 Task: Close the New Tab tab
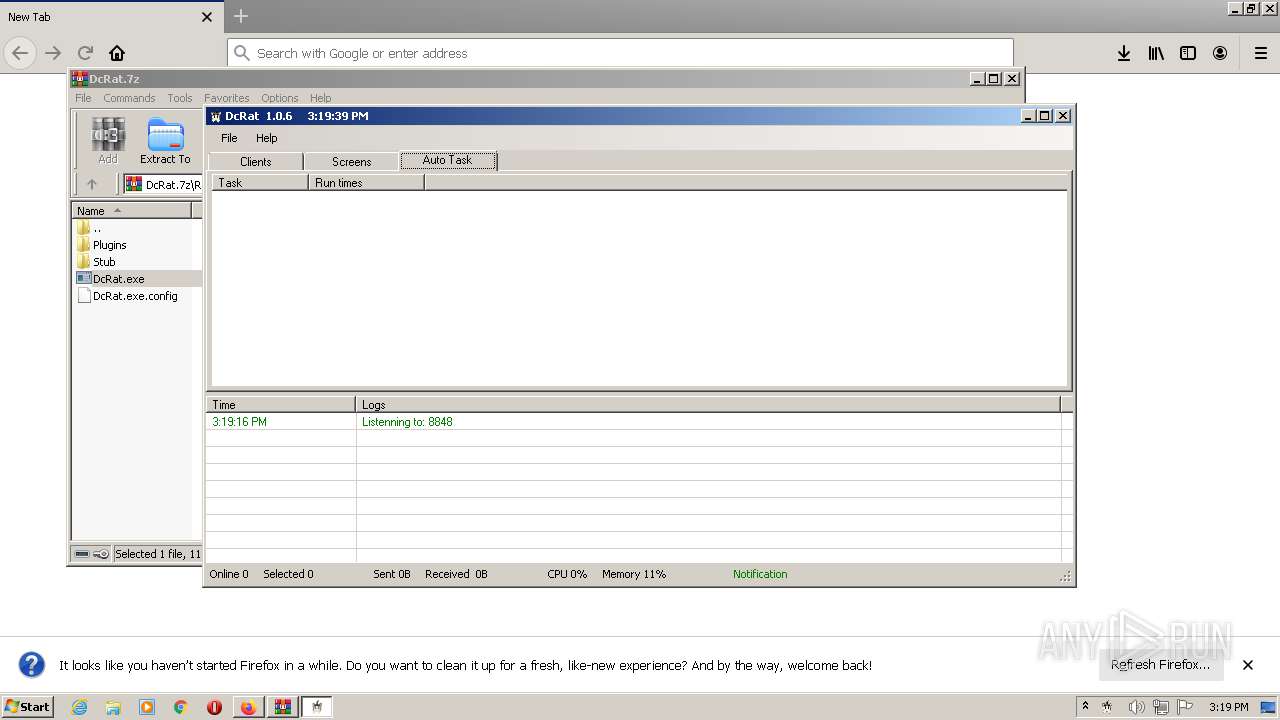[x=207, y=17]
